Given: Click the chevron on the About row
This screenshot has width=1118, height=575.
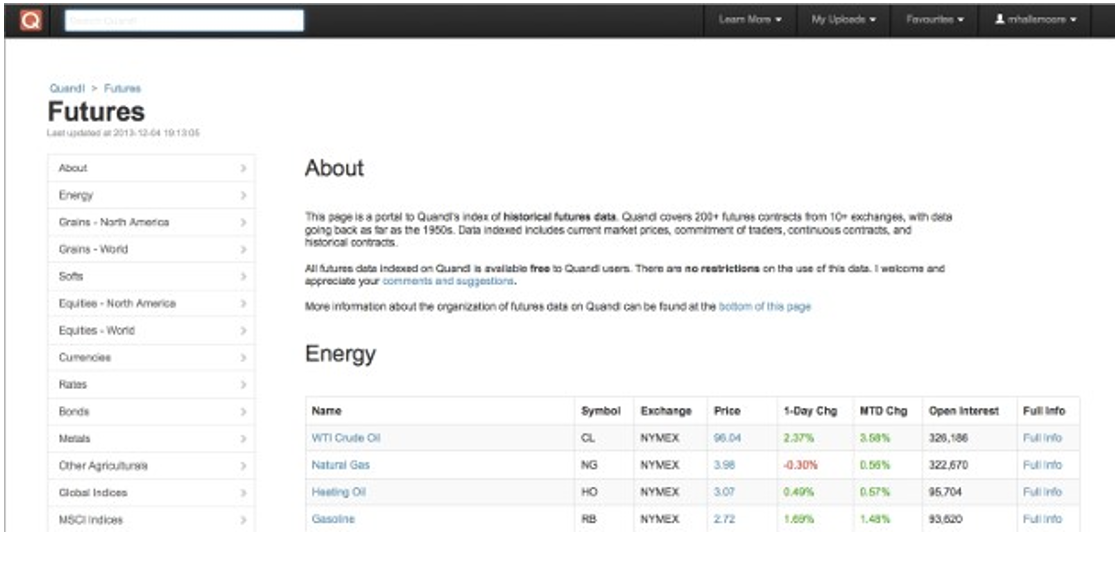Looking at the screenshot, I should (x=243, y=168).
